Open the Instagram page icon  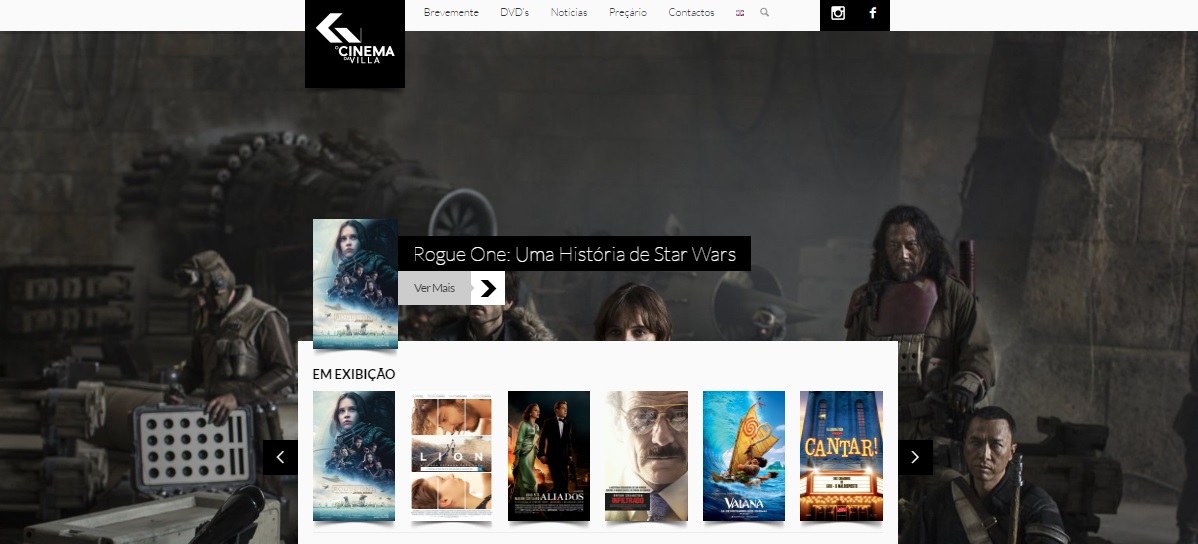837,13
